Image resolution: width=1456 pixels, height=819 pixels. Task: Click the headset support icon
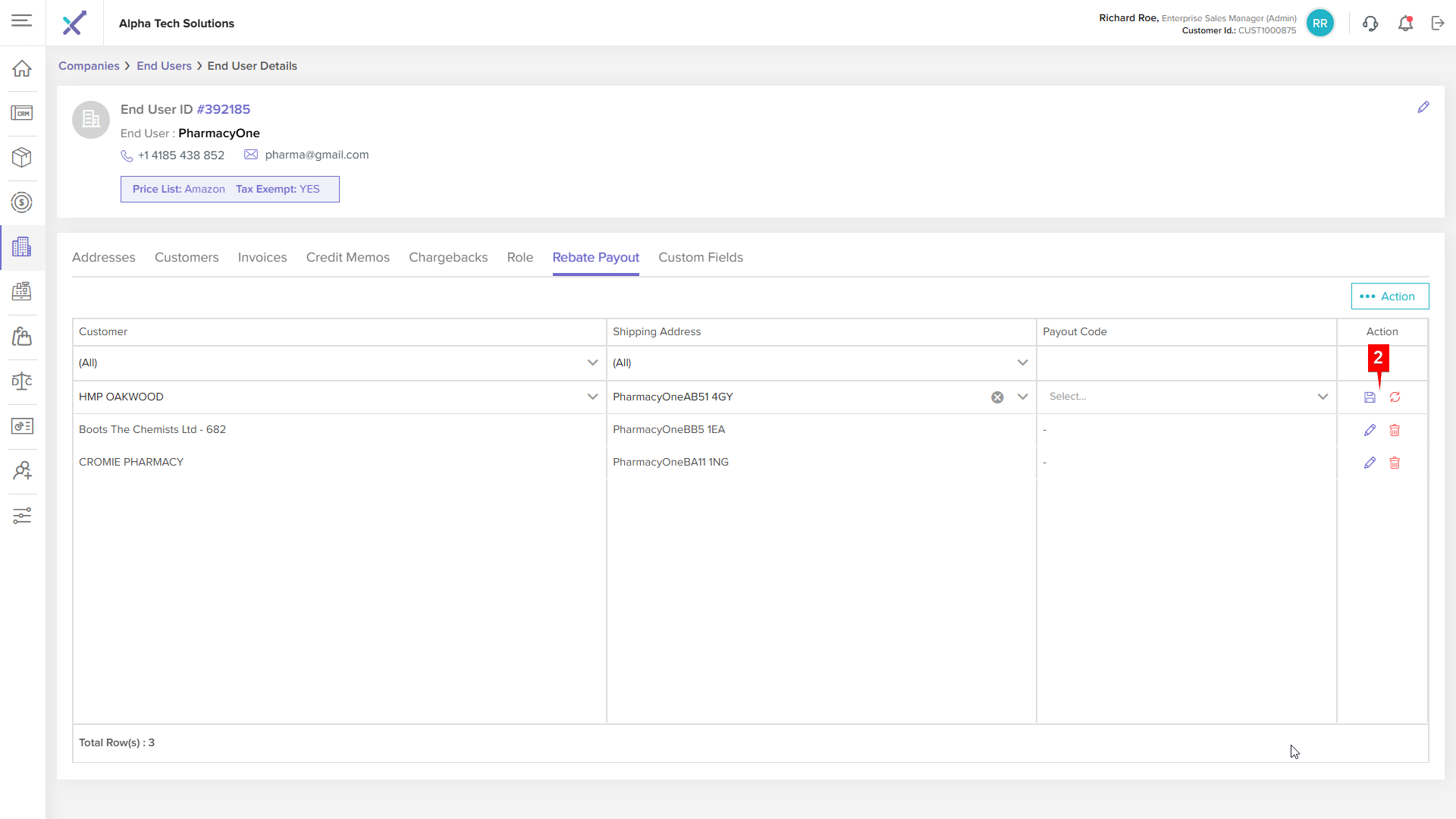pyautogui.click(x=1370, y=24)
